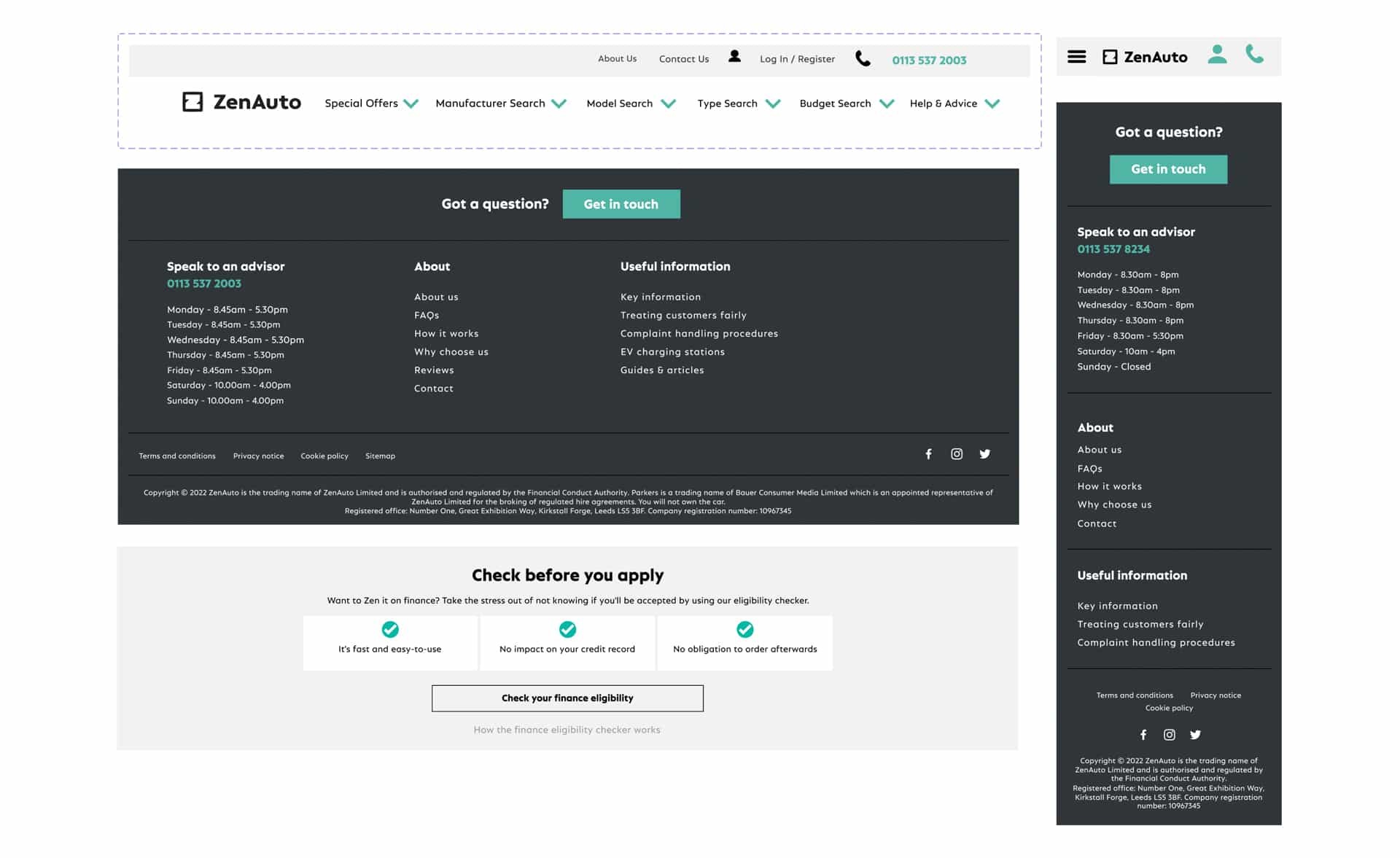Click About Us in the top bar

coord(617,58)
